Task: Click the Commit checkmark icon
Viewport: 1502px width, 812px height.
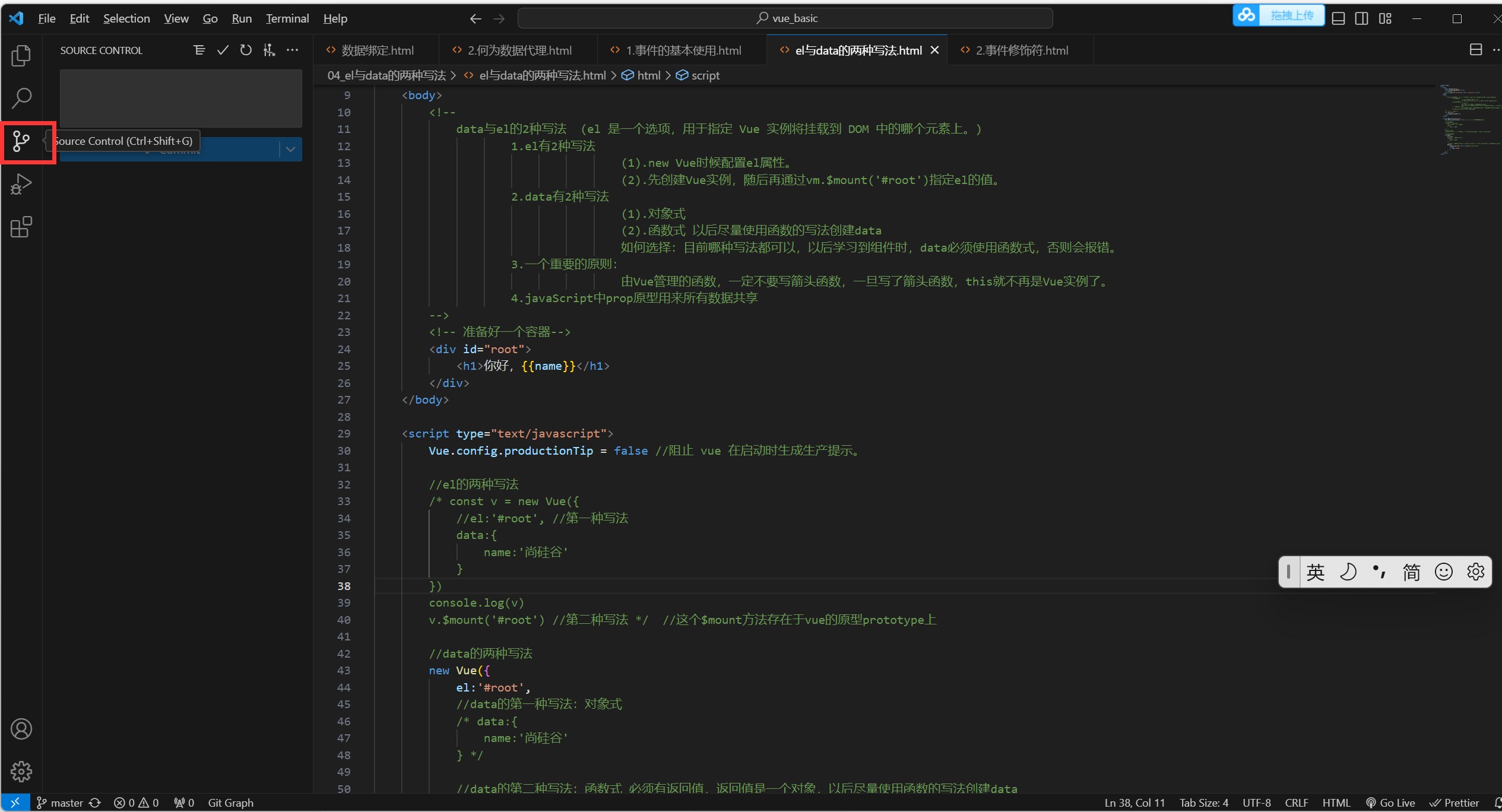Action: pyautogui.click(x=223, y=50)
